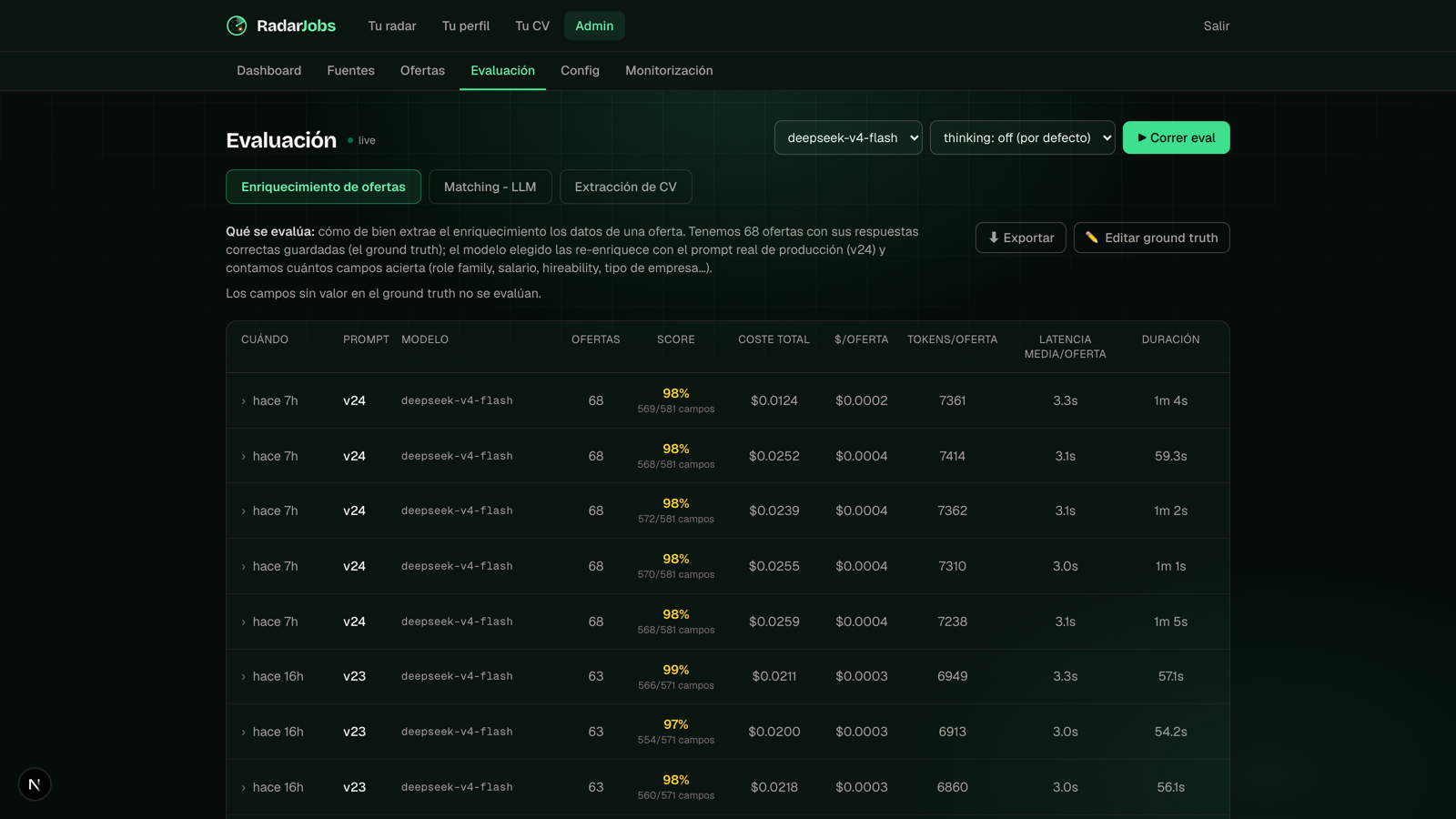Screen dimensions: 1456x819
Task: Click the DURACIÓN column header
Action: pos(1170,339)
